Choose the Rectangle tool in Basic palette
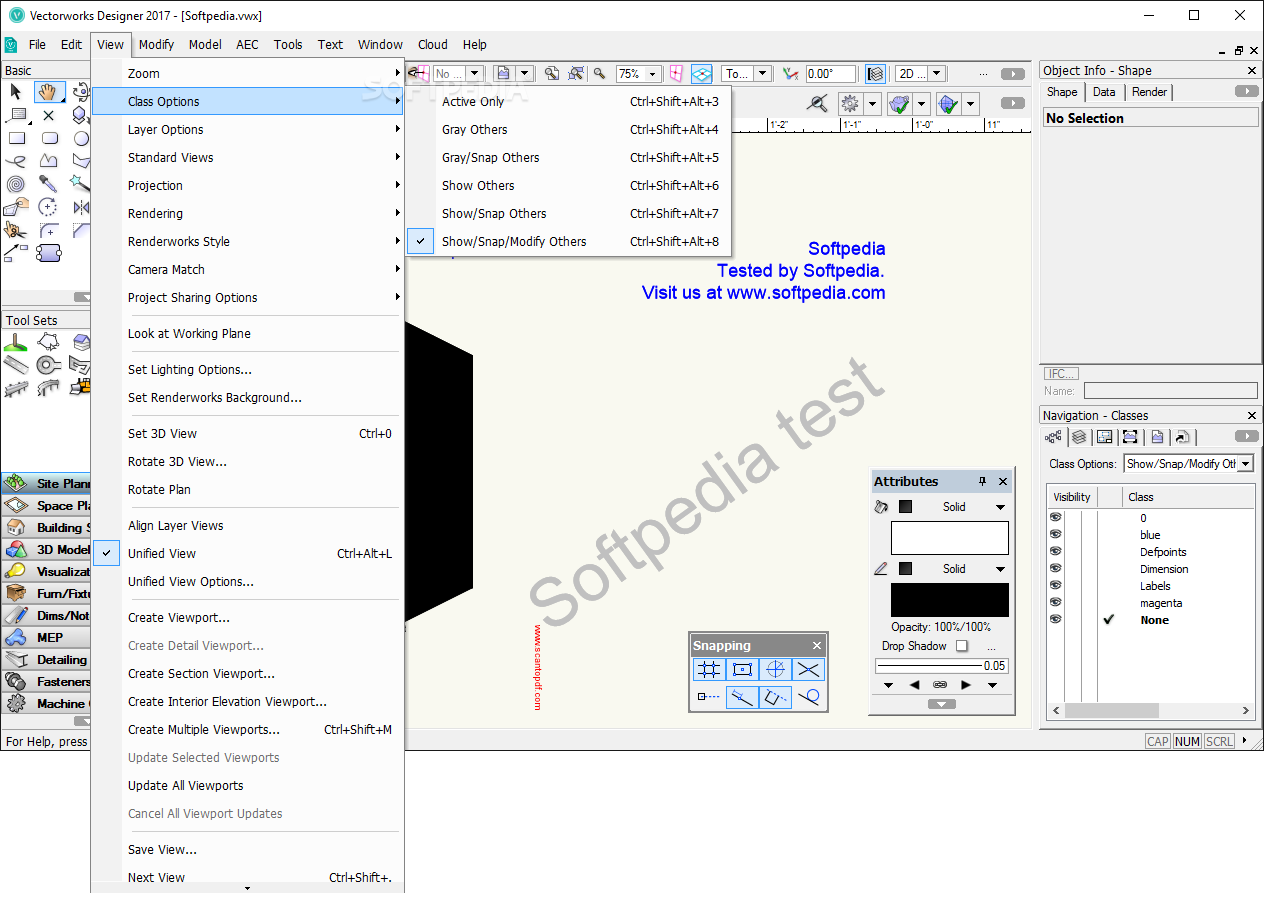1264x899 pixels. pyautogui.click(x=16, y=138)
